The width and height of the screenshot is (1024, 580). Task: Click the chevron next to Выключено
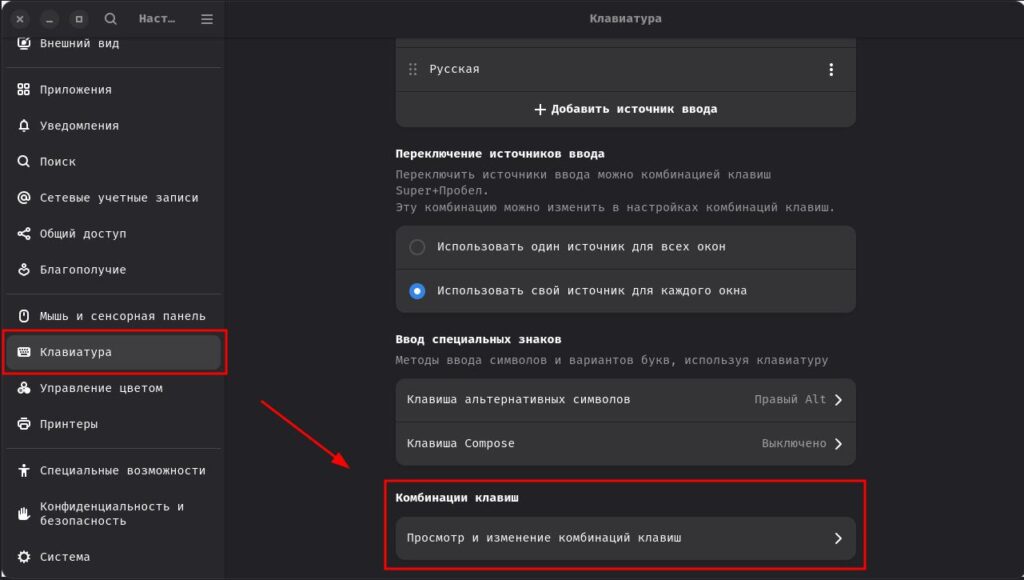(839, 443)
